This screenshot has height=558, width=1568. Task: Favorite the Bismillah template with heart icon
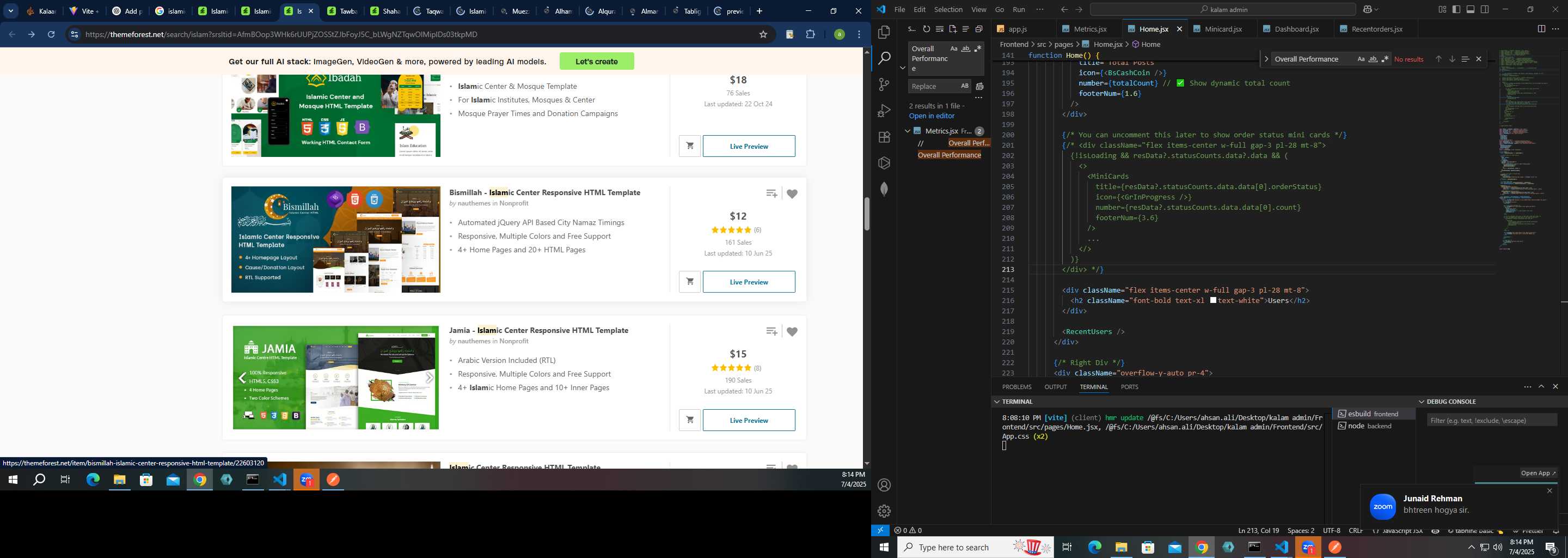792,195
